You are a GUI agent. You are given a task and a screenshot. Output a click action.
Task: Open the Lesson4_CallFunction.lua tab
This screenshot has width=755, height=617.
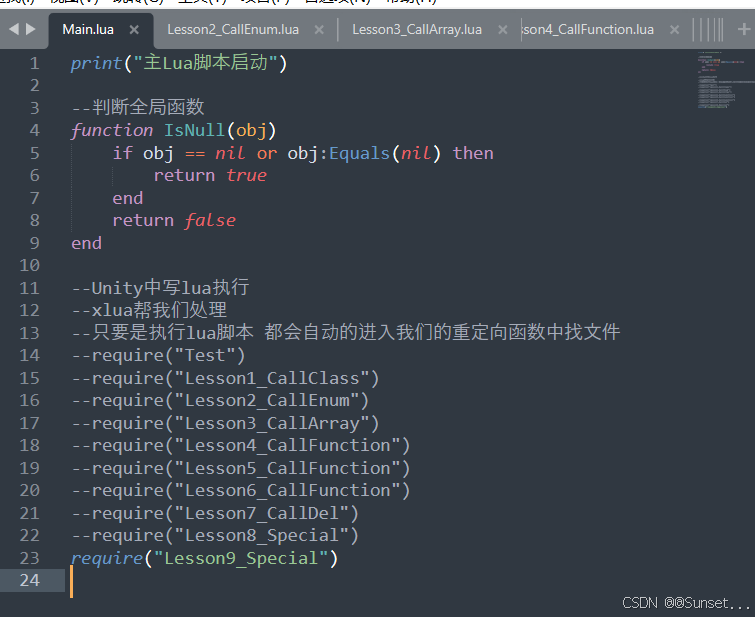click(588, 30)
